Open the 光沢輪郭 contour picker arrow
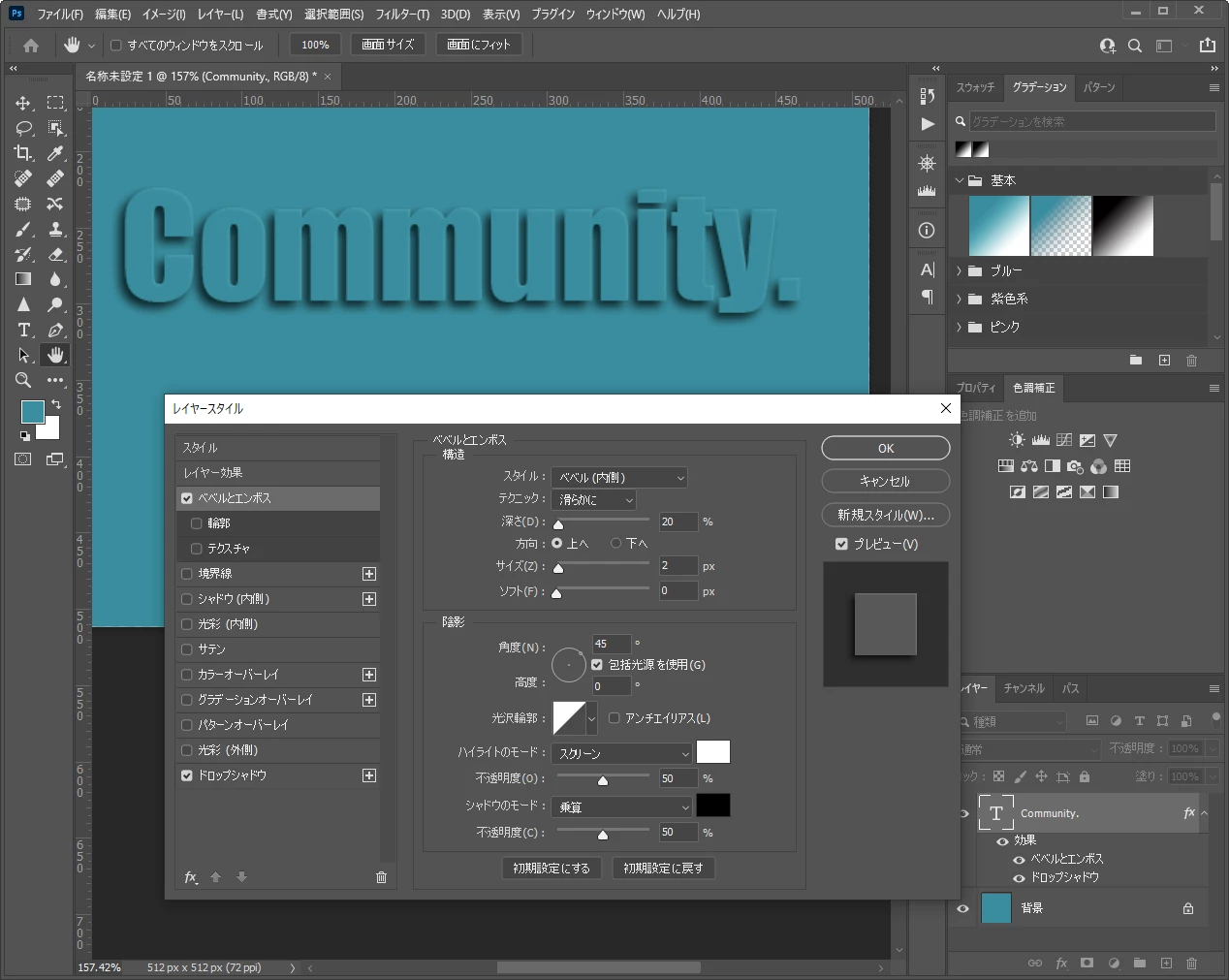 point(591,719)
